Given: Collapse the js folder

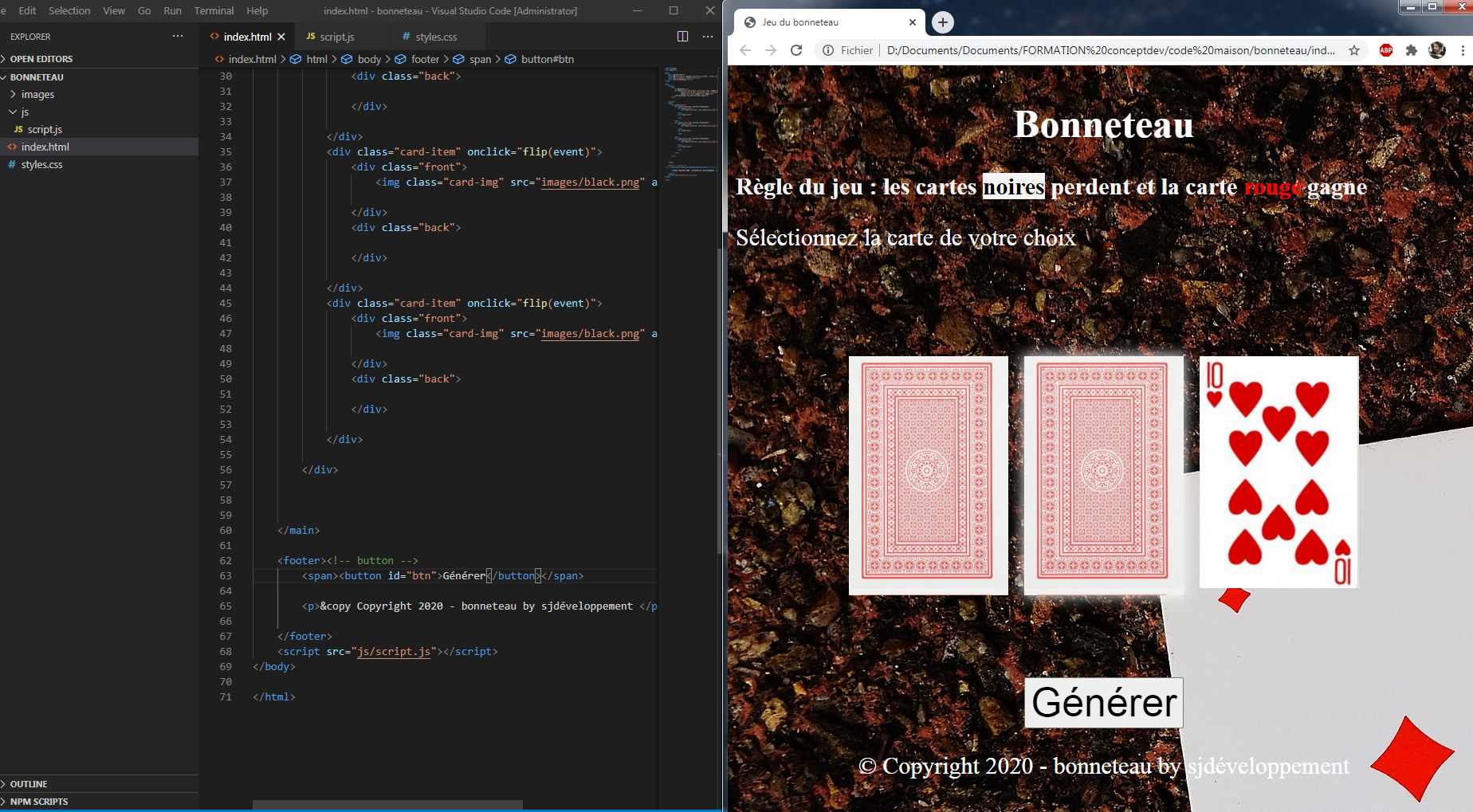Looking at the screenshot, I should (x=99, y=112).
